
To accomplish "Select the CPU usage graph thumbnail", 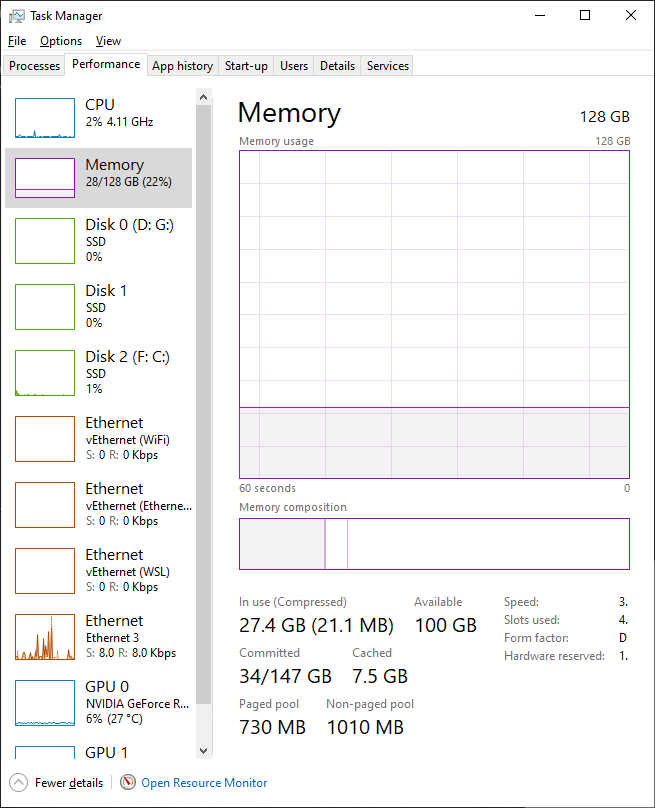I will coord(45,118).
